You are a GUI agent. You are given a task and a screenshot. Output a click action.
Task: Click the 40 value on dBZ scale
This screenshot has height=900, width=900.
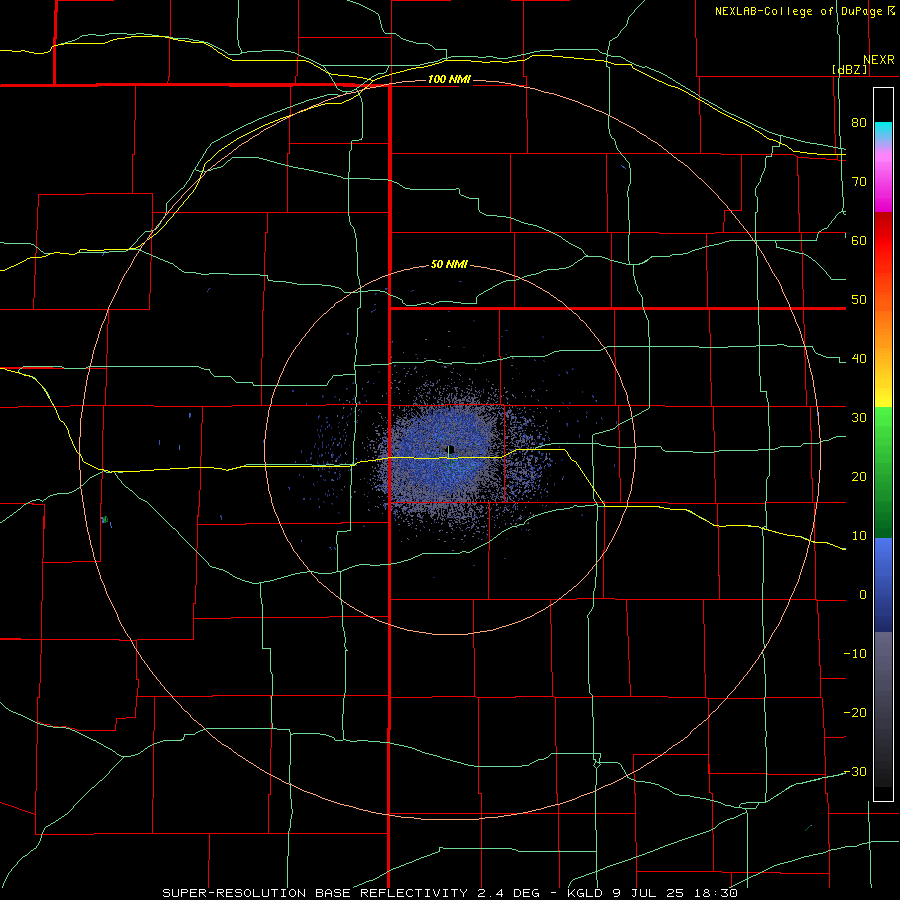pos(859,359)
